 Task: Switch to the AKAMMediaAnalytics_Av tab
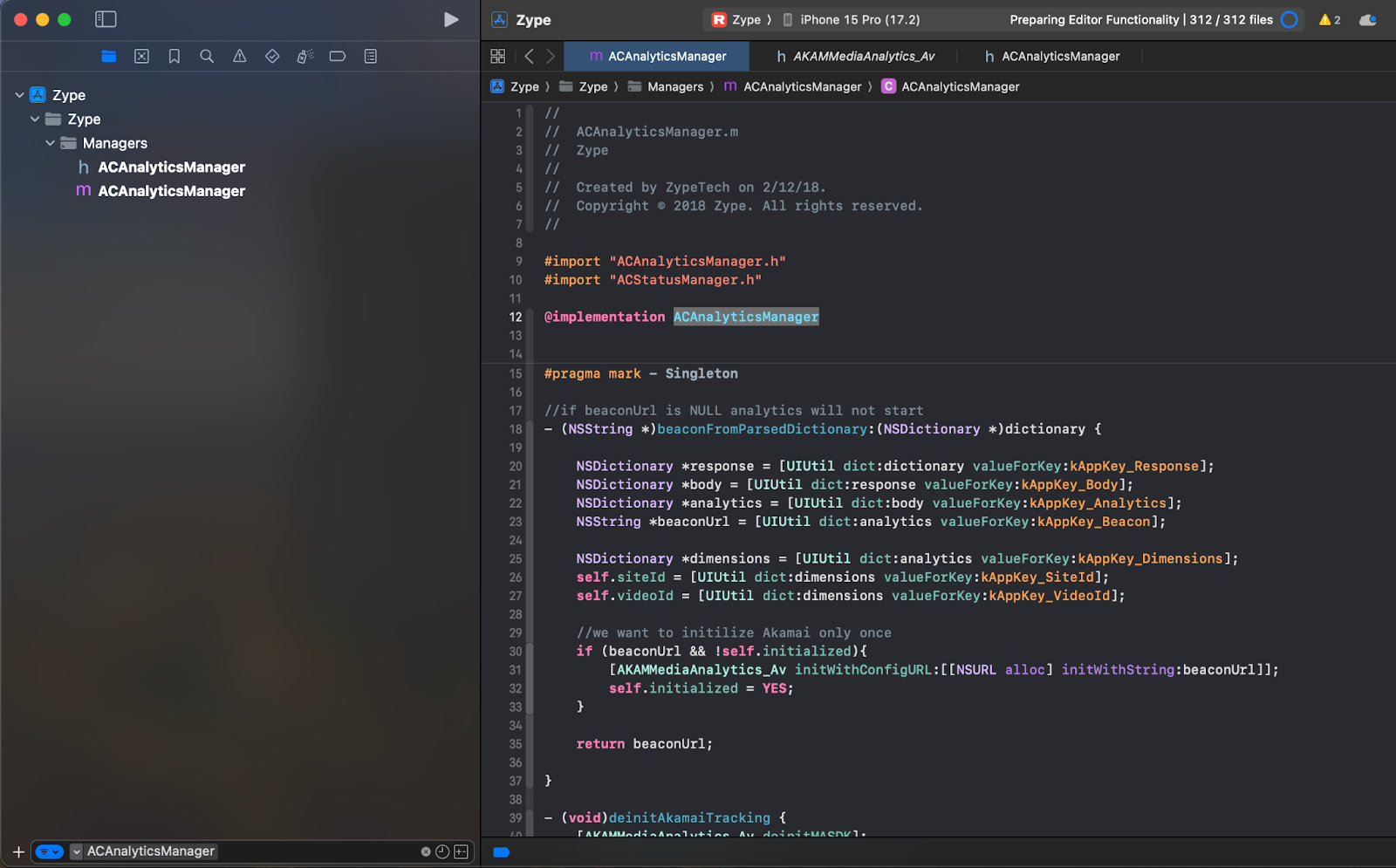click(855, 56)
